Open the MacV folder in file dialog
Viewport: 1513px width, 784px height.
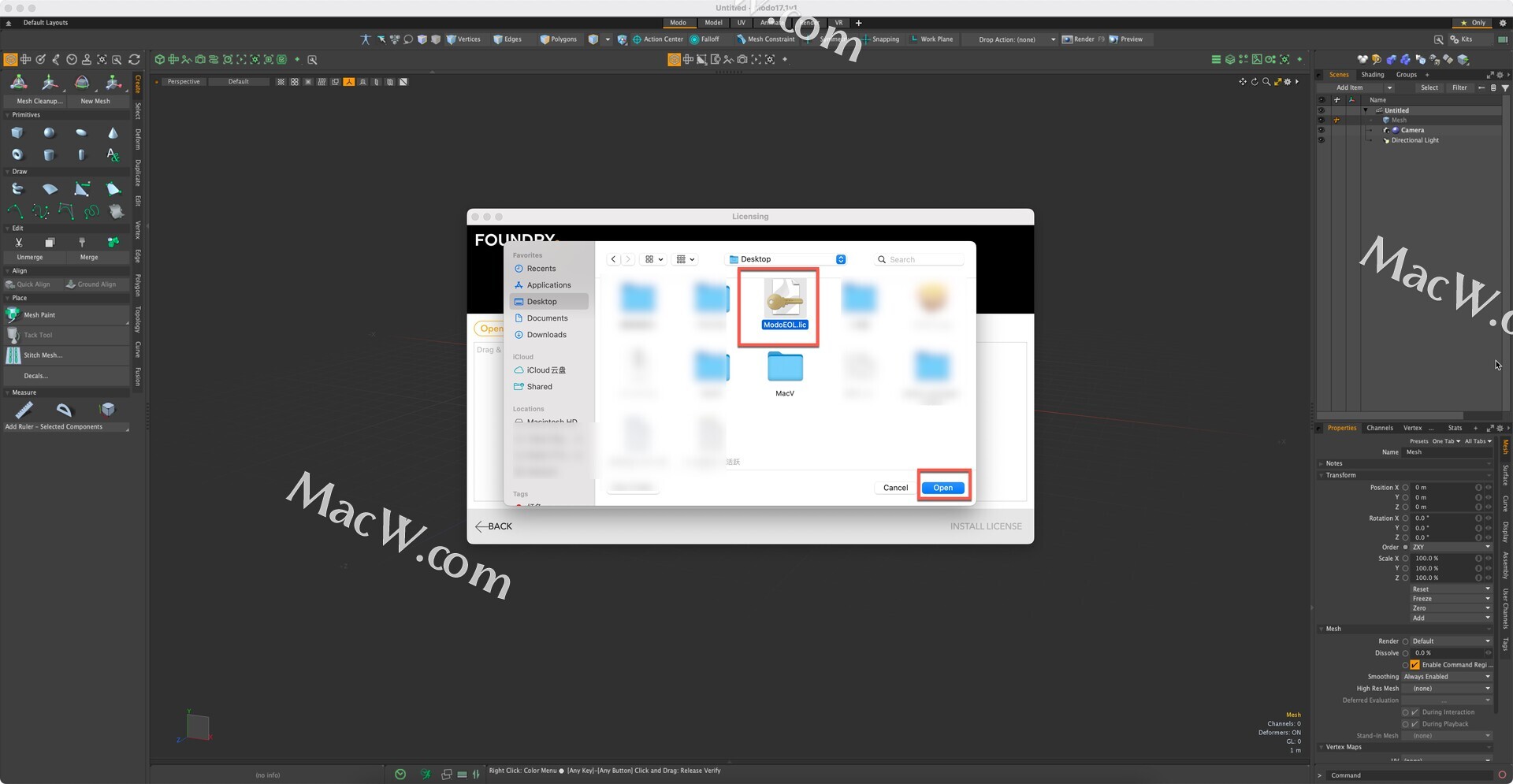(x=785, y=373)
